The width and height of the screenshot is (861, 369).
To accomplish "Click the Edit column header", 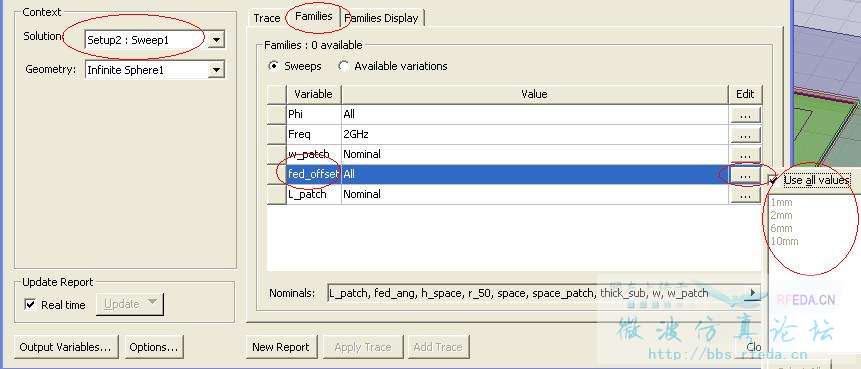I will pyautogui.click(x=745, y=94).
